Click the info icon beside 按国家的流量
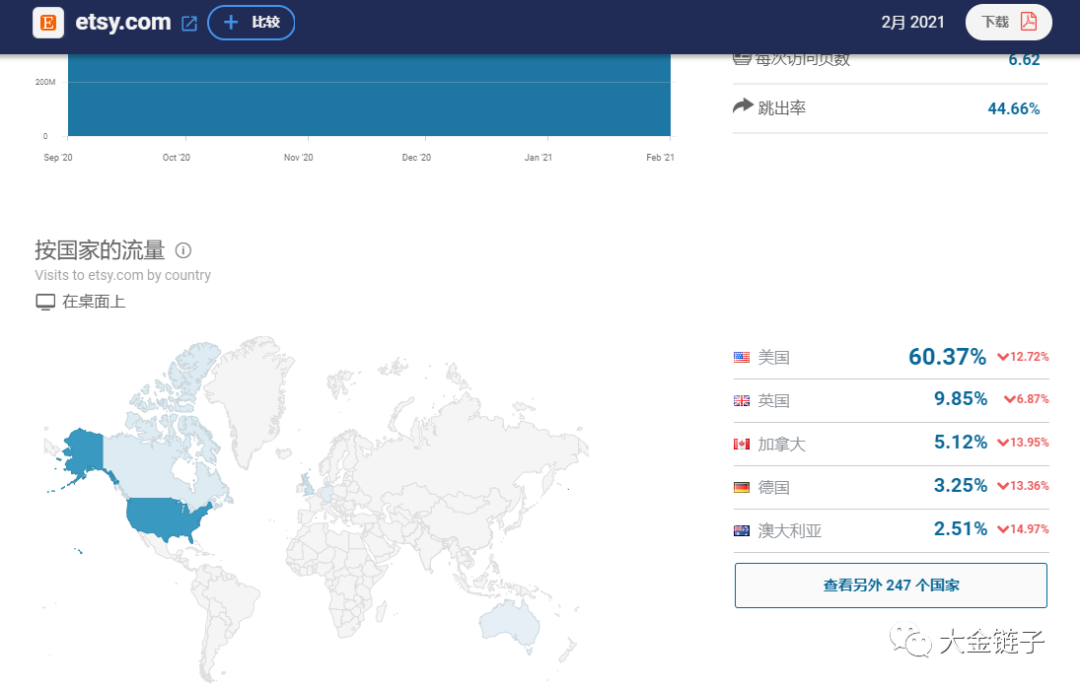Screen dimensions: 1080x689 [x=183, y=250]
